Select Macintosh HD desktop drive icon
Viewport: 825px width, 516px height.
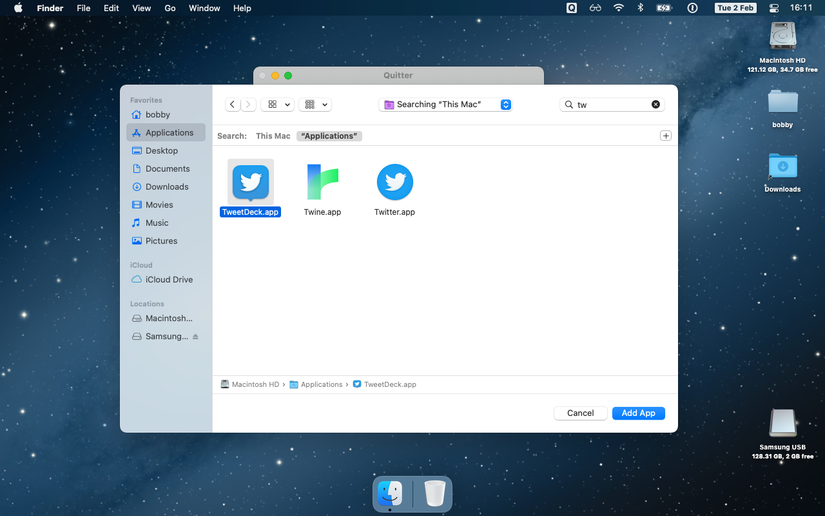(782, 37)
